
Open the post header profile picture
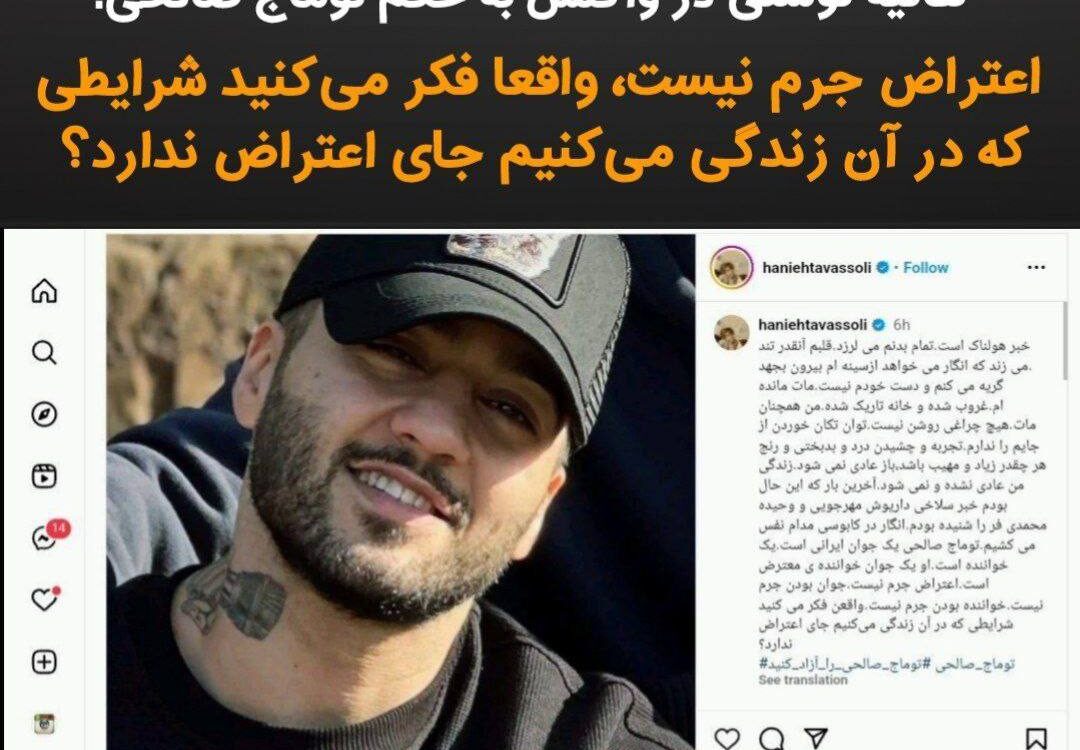731,267
